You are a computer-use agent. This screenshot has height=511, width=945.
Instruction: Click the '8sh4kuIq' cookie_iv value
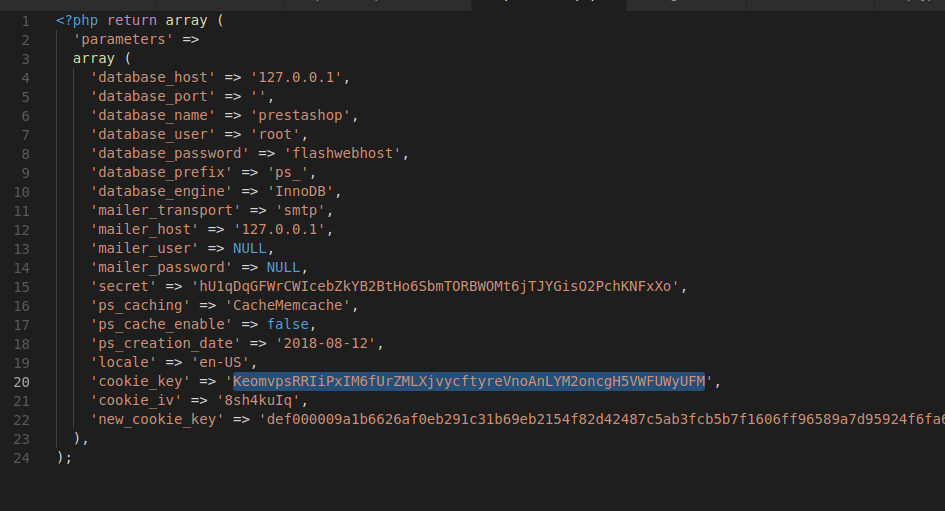click(x=258, y=400)
